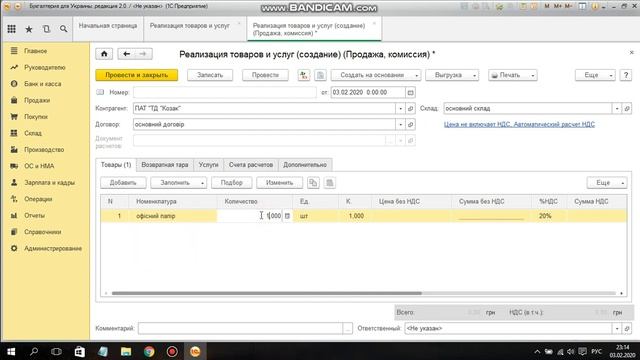Click the Номер input field
Viewport: 640px width, 360px height.
pos(224,93)
